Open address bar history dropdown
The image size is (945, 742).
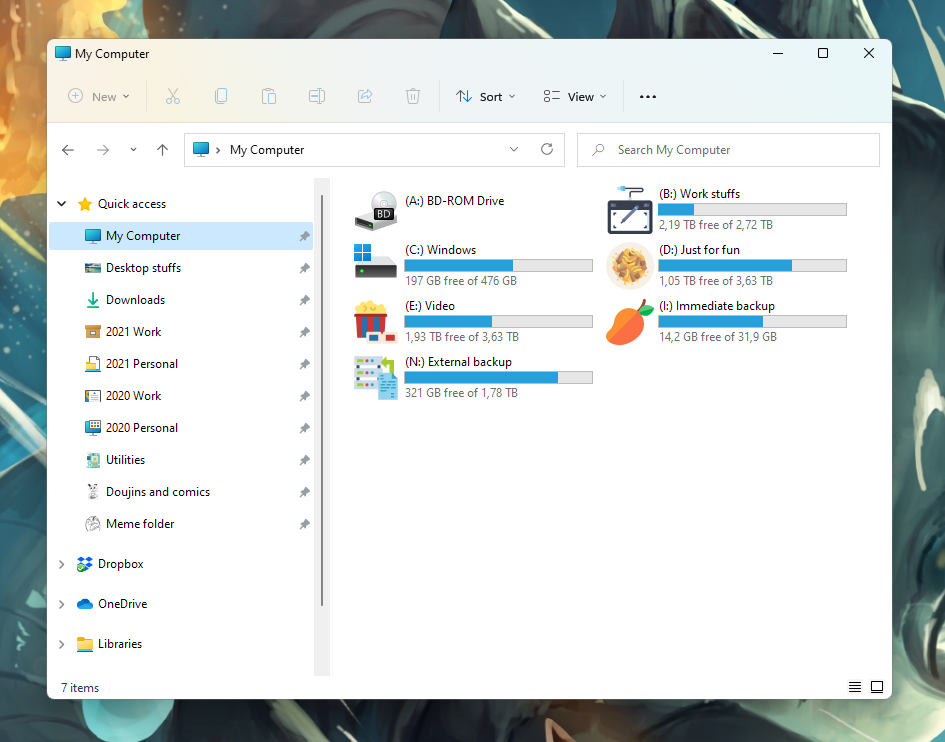click(513, 149)
